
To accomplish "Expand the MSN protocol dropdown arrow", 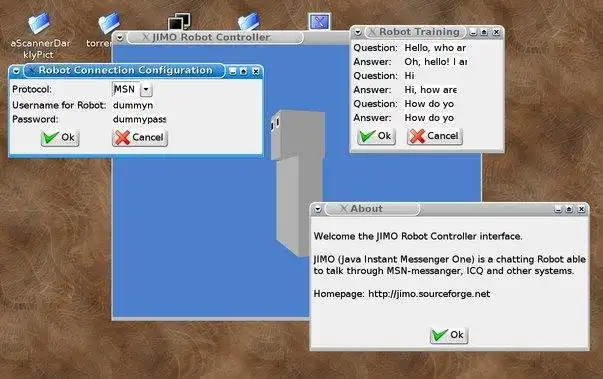I will [146, 90].
